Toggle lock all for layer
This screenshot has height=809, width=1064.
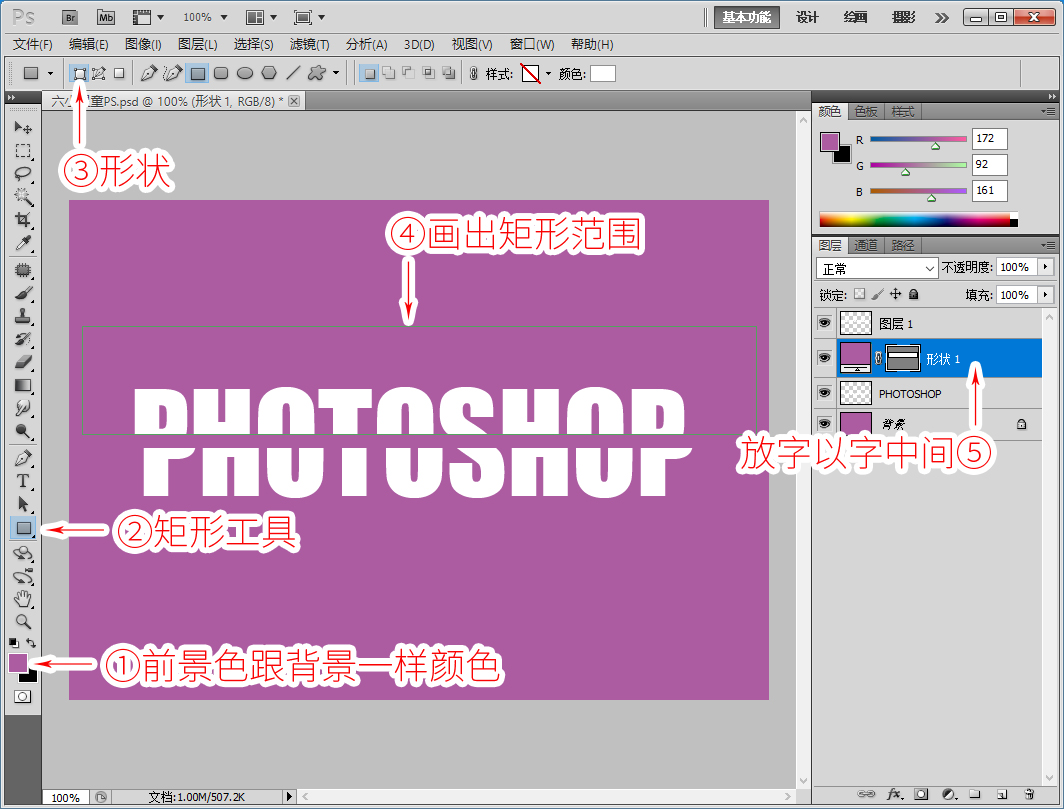click(x=914, y=294)
